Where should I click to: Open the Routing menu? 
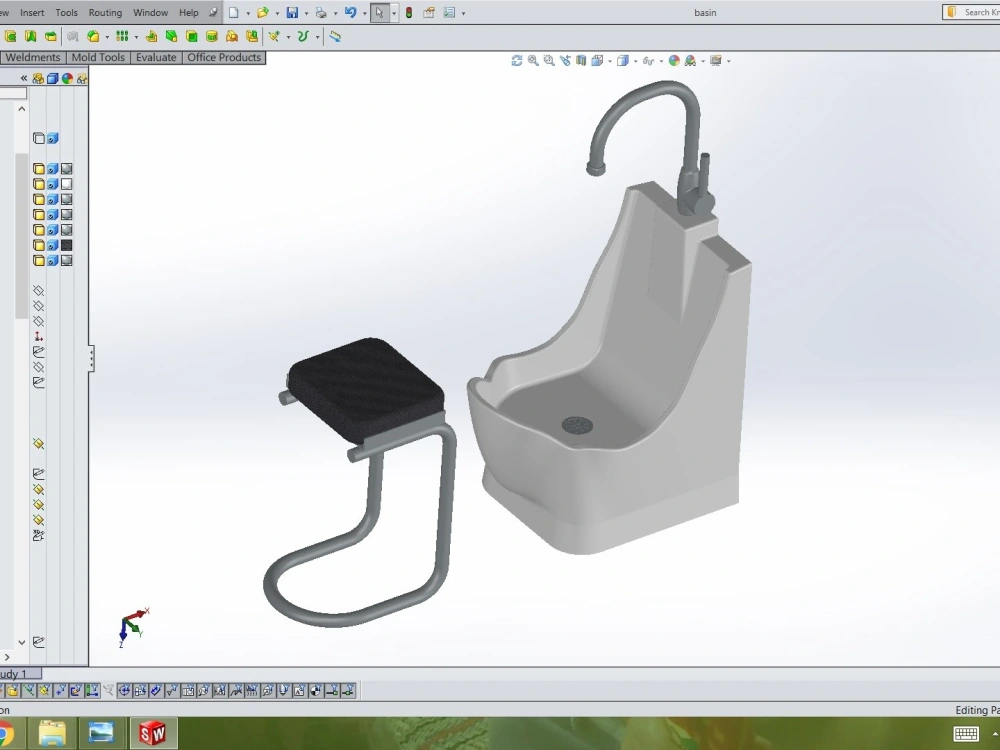coord(105,13)
